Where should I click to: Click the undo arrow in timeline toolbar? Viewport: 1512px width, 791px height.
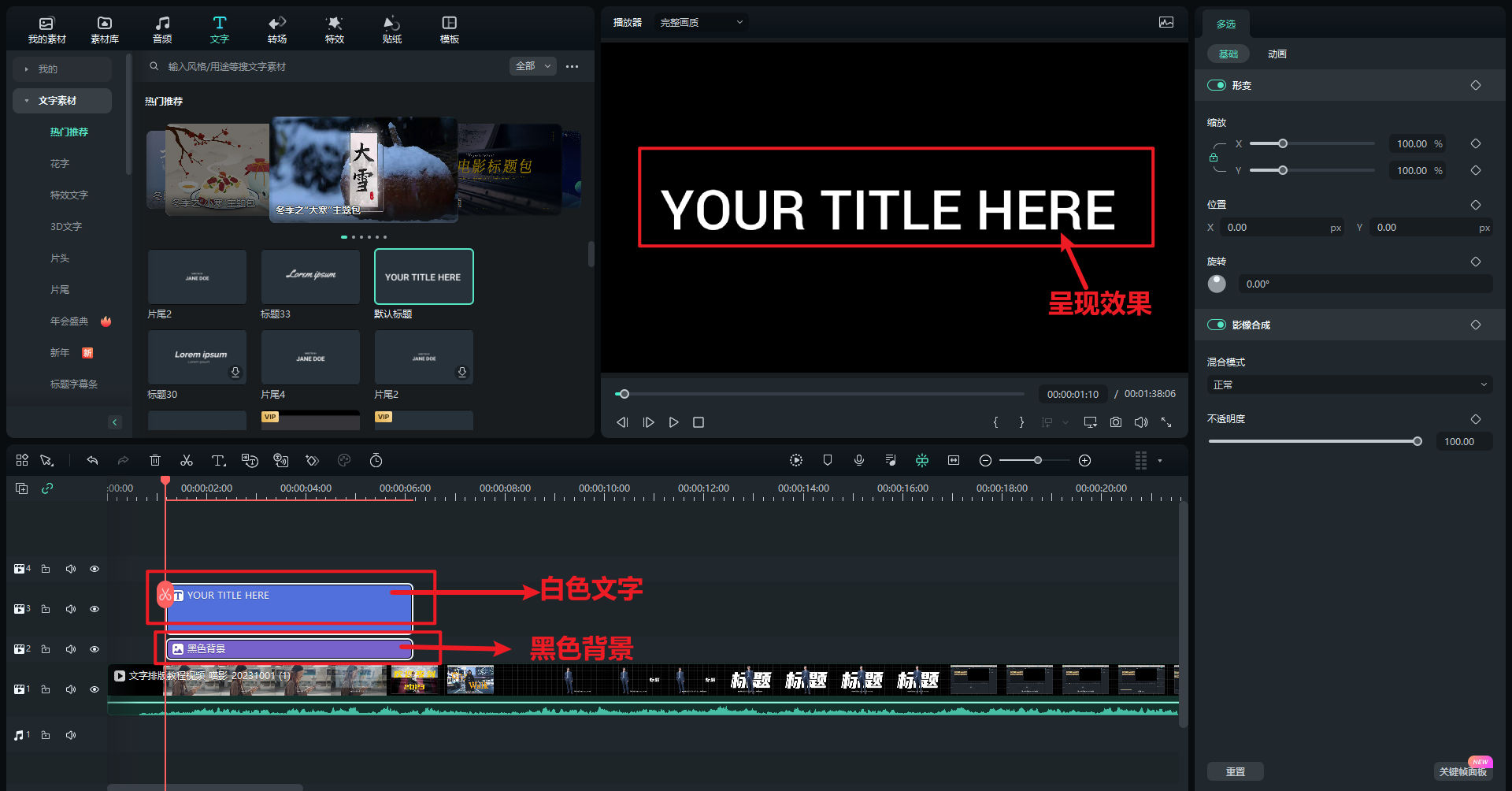click(92, 460)
